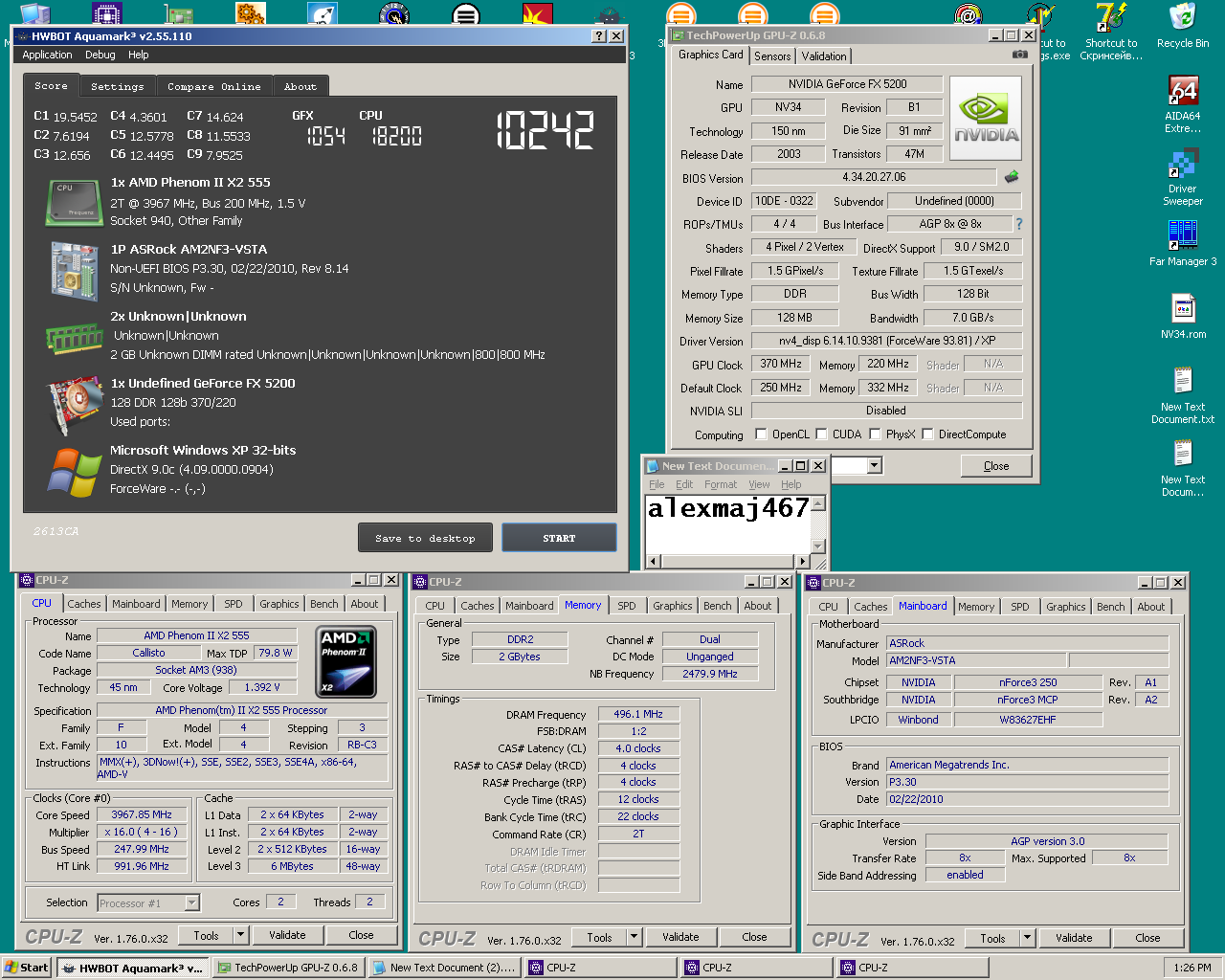Click Validate in the left CPU-Z window

(287, 935)
